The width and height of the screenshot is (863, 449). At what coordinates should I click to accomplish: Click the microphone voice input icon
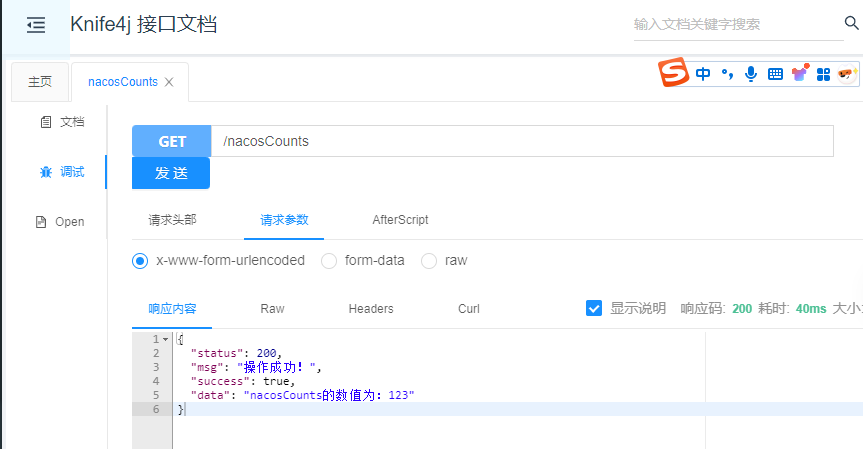(751, 74)
